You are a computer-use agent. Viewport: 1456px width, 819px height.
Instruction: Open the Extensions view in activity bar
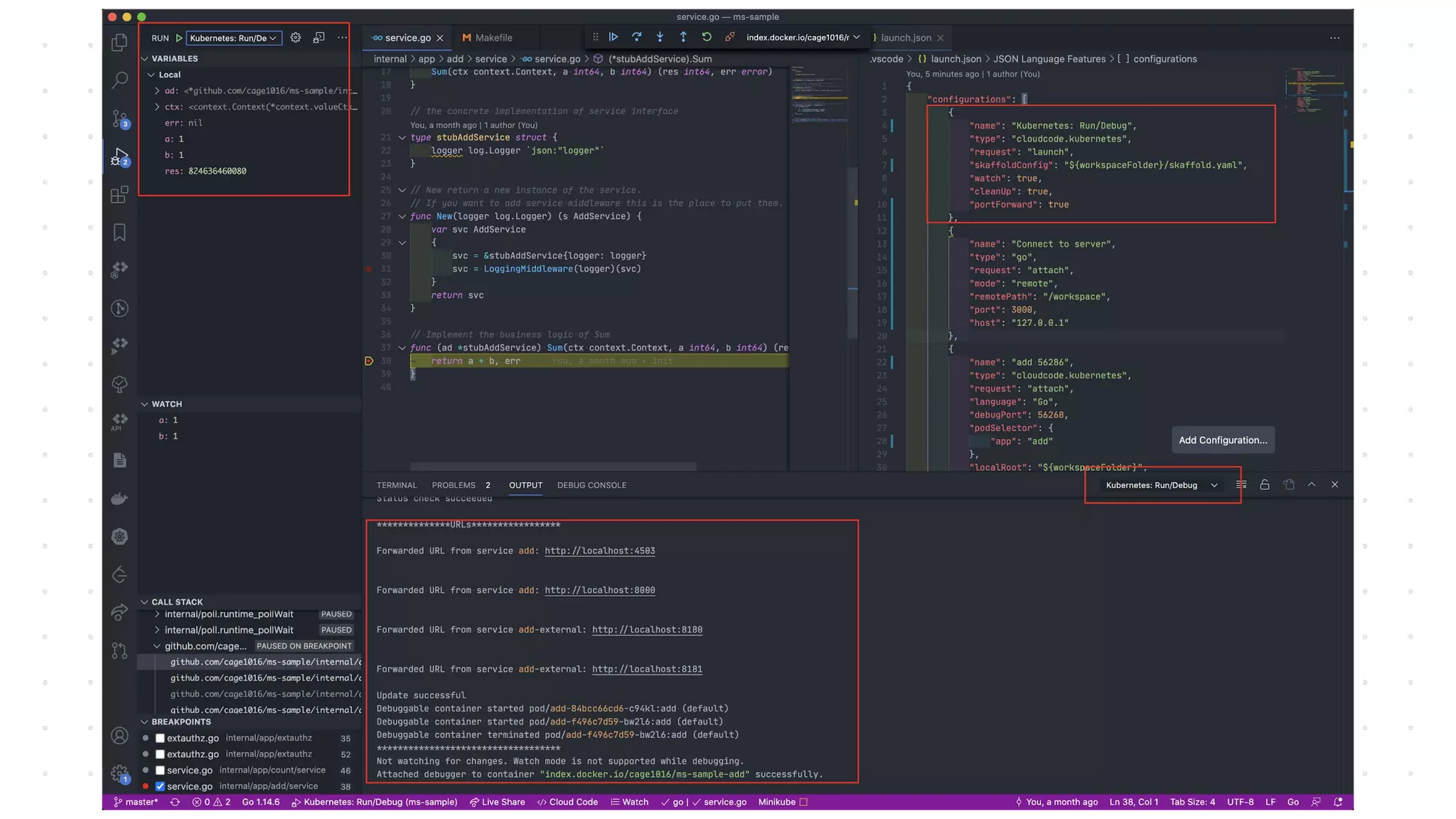119,194
